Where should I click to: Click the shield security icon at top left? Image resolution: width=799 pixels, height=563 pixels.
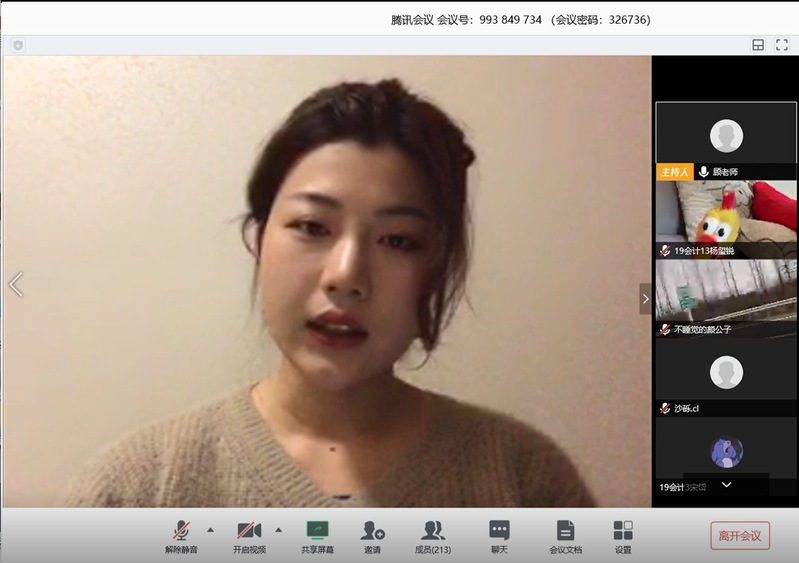click(x=17, y=45)
